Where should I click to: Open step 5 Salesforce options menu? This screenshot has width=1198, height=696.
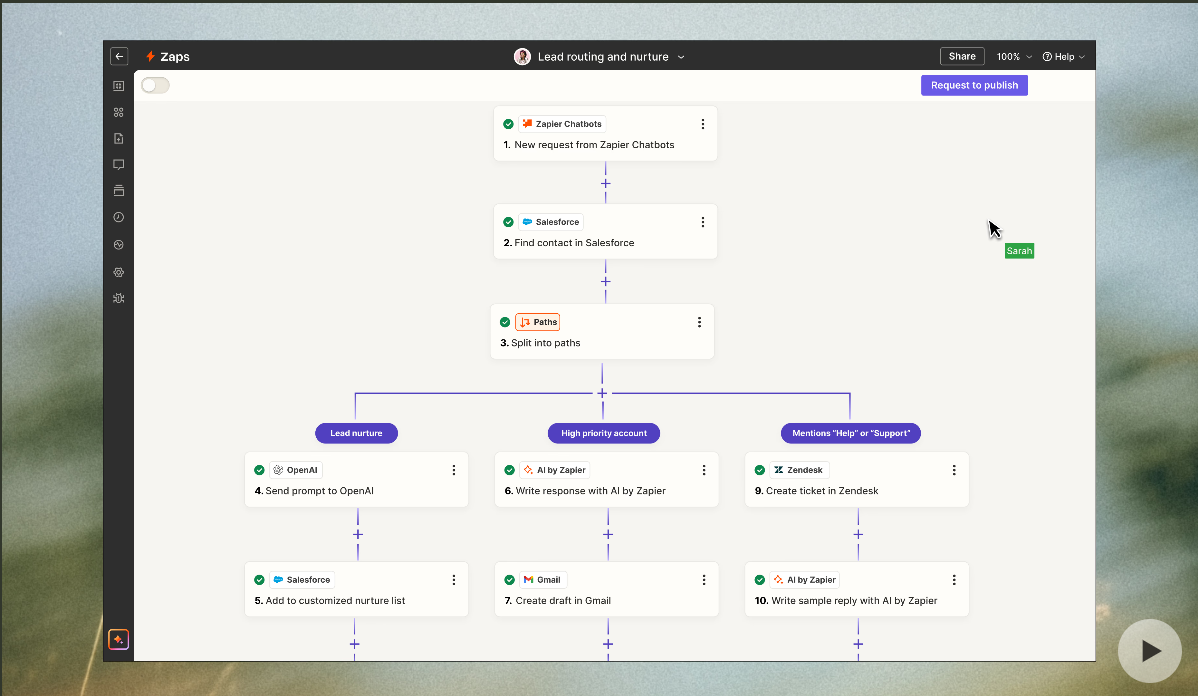point(454,580)
